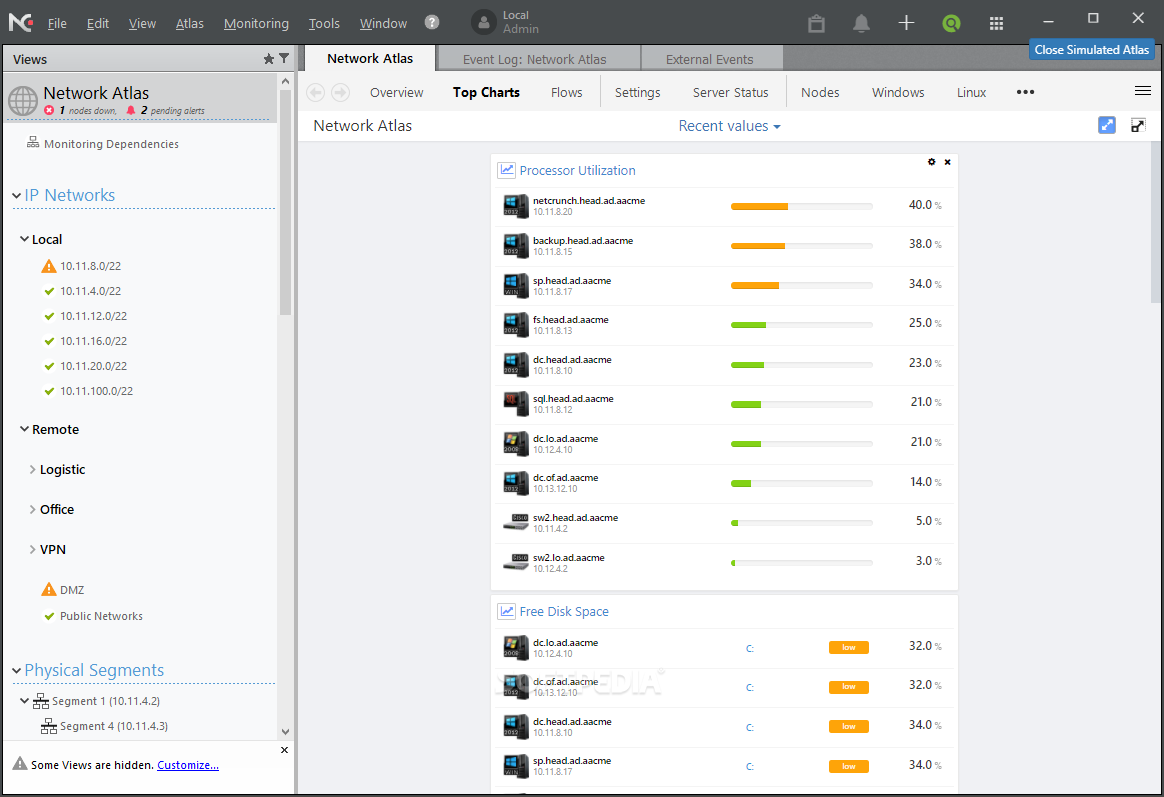Click the forward navigation arrow
The image size is (1164, 797).
[341, 92]
